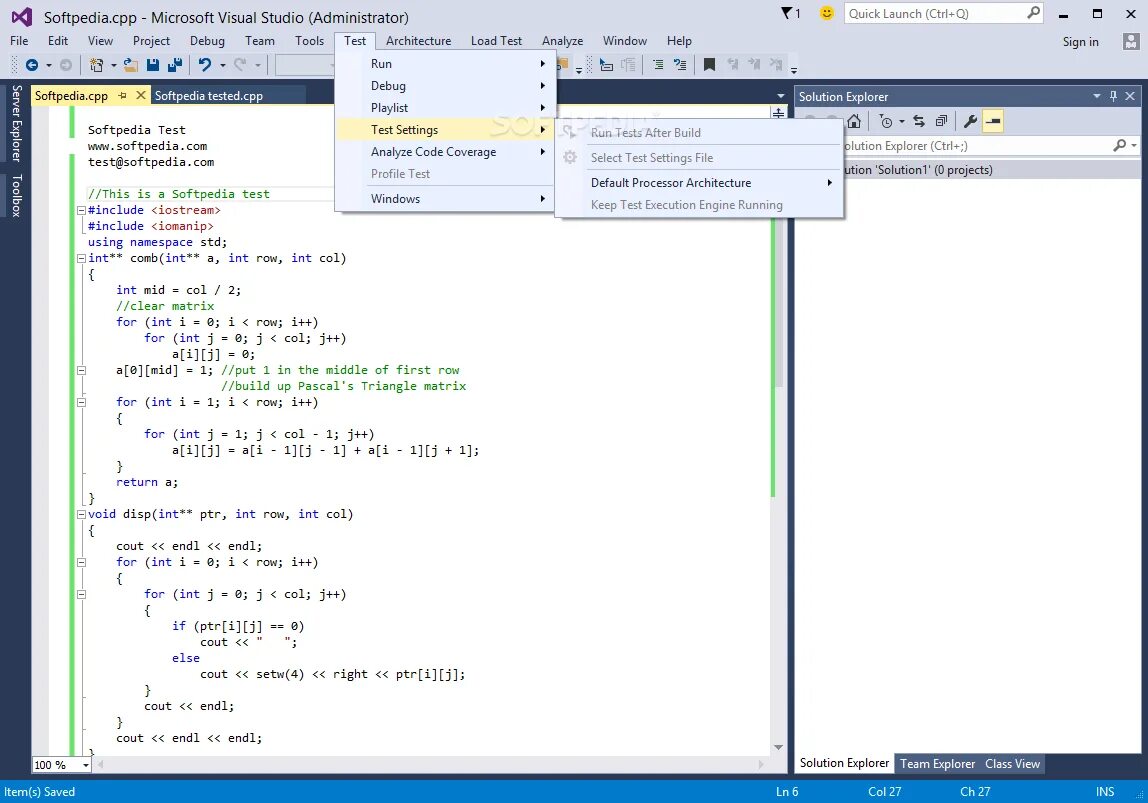Click the account avatar icon beside Sign in
Viewport: 1148px width, 803px height.
(1130, 42)
